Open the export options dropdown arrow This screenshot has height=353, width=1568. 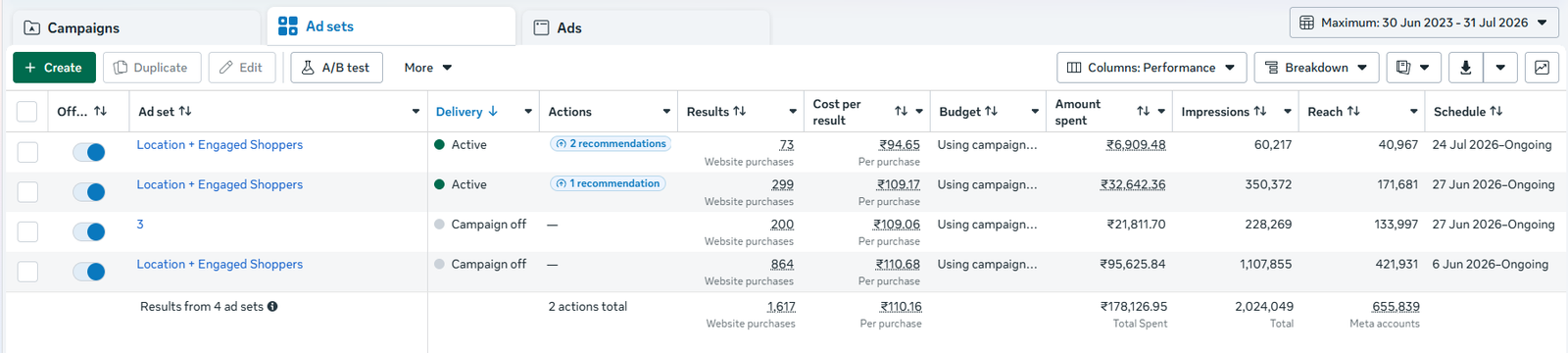point(1500,68)
